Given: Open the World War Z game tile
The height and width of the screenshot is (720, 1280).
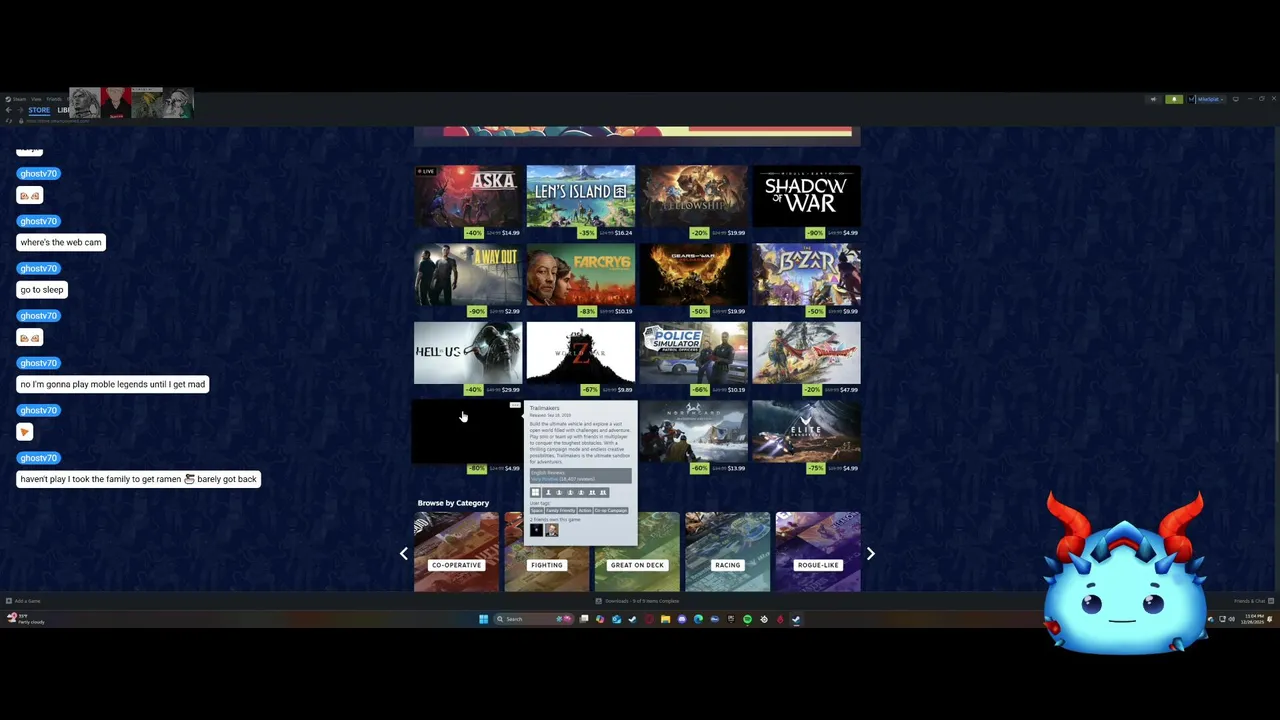Looking at the screenshot, I should point(580,358).
